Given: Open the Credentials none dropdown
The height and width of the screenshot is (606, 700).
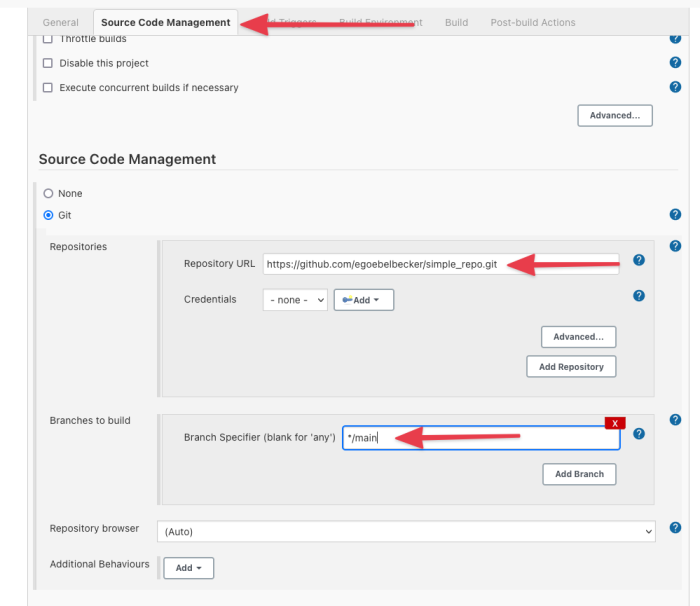Looking at the screenshot, I should pyautogui.click(x=295, y=300).
